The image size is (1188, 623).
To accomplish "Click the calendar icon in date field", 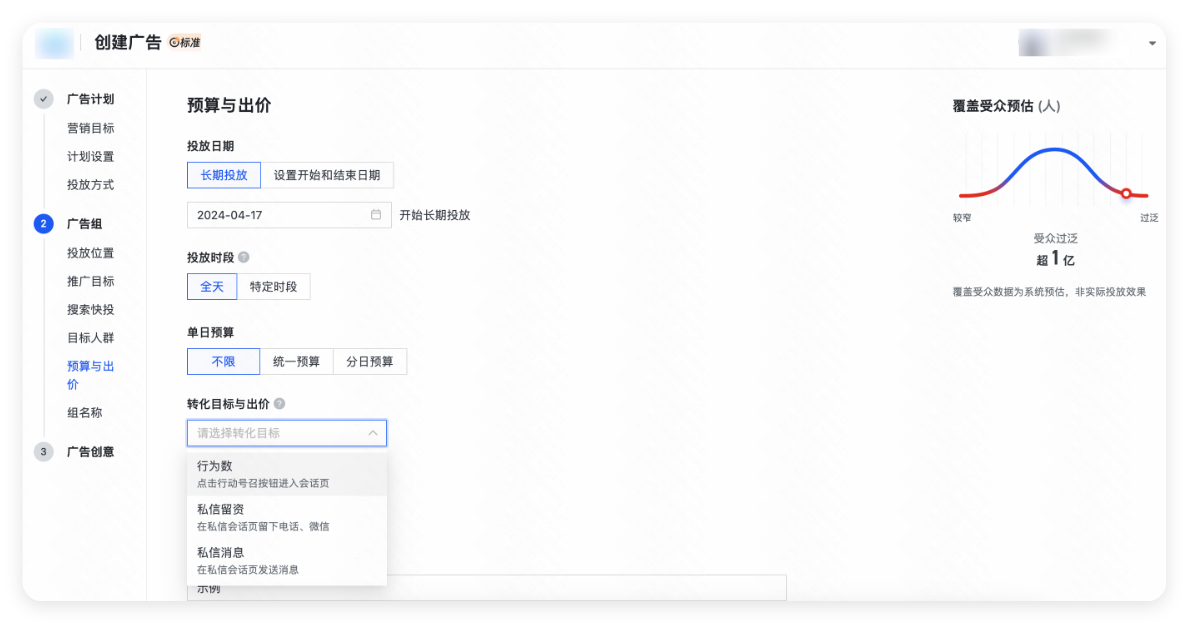I will (x=376, y=215).
